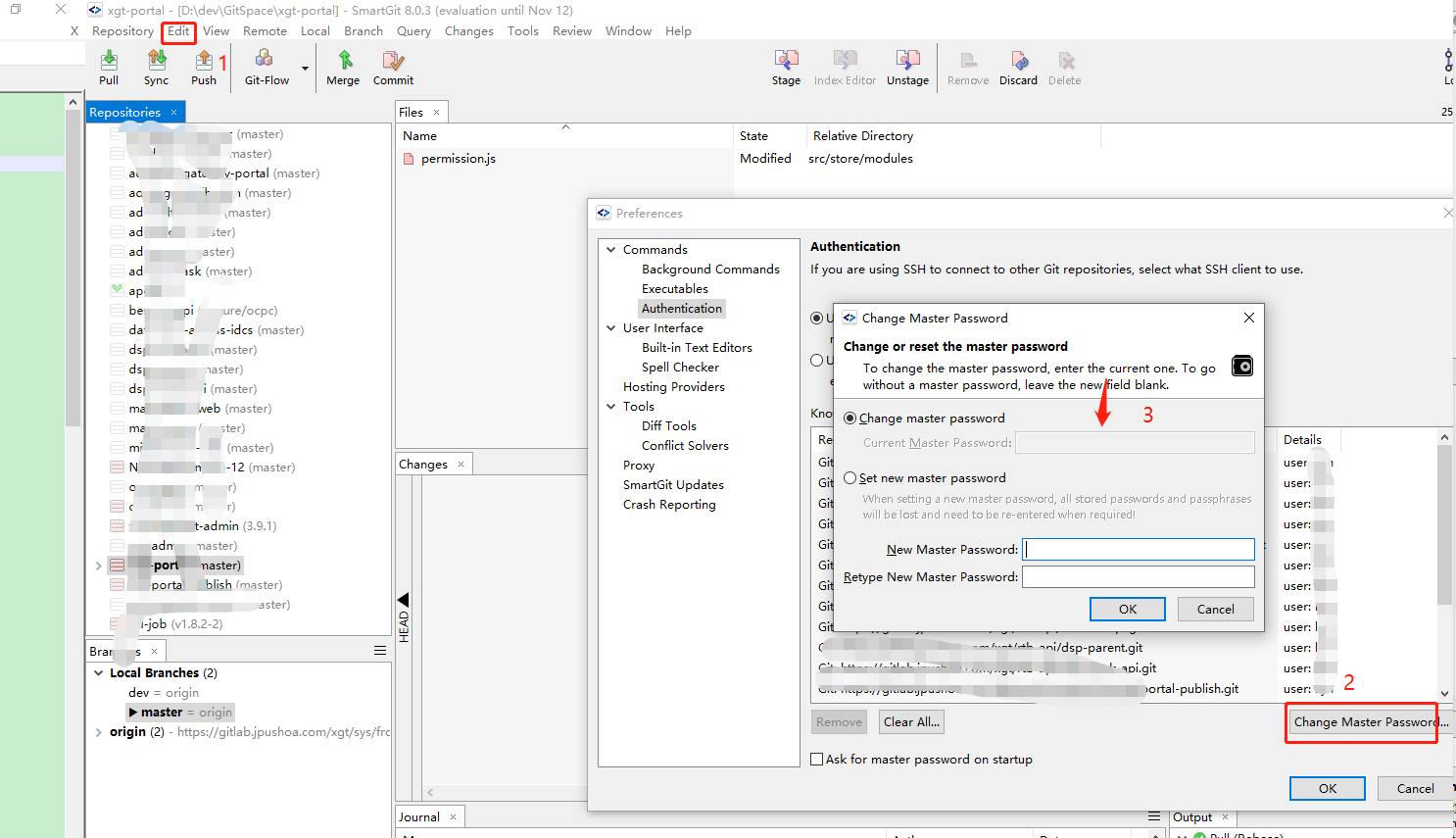The width and height of the screenshot is (1456, 838).
Task: Select permission.js in the Files list
Action: click(x=459, y=159)
